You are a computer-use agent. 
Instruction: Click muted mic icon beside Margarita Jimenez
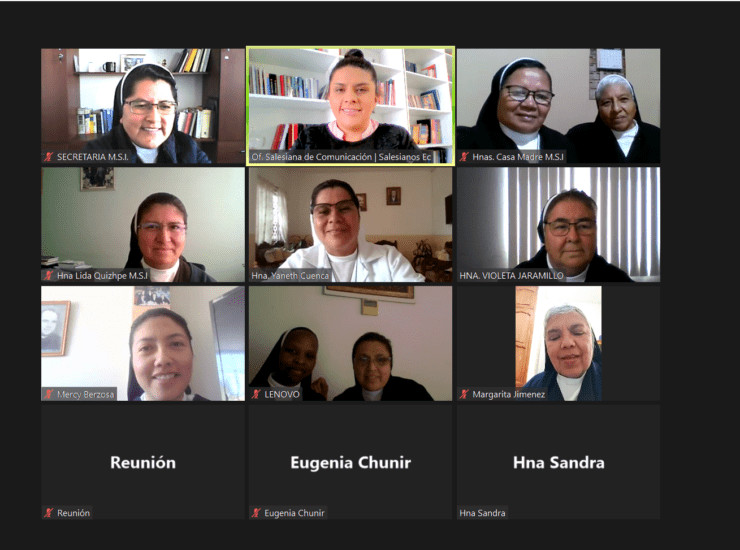(x=464, y=394)
